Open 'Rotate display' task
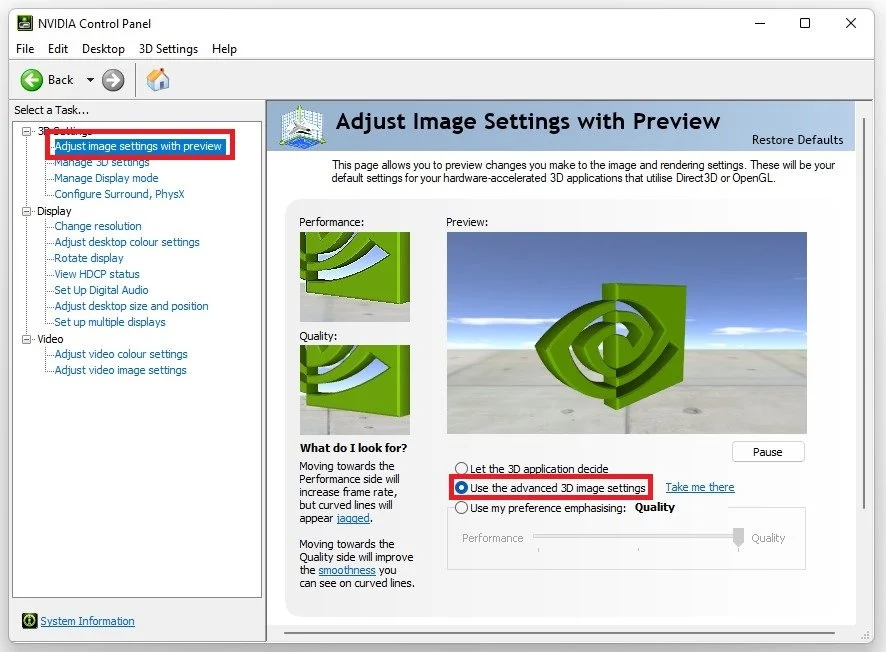886x652 pixels. point(89,258)
